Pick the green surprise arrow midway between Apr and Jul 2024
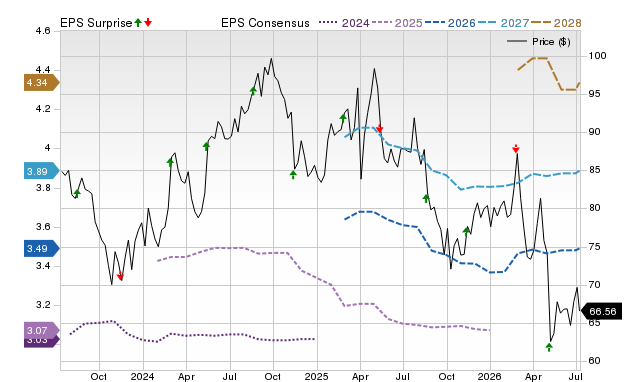640x382 pixels. click(x=206, y=146)
